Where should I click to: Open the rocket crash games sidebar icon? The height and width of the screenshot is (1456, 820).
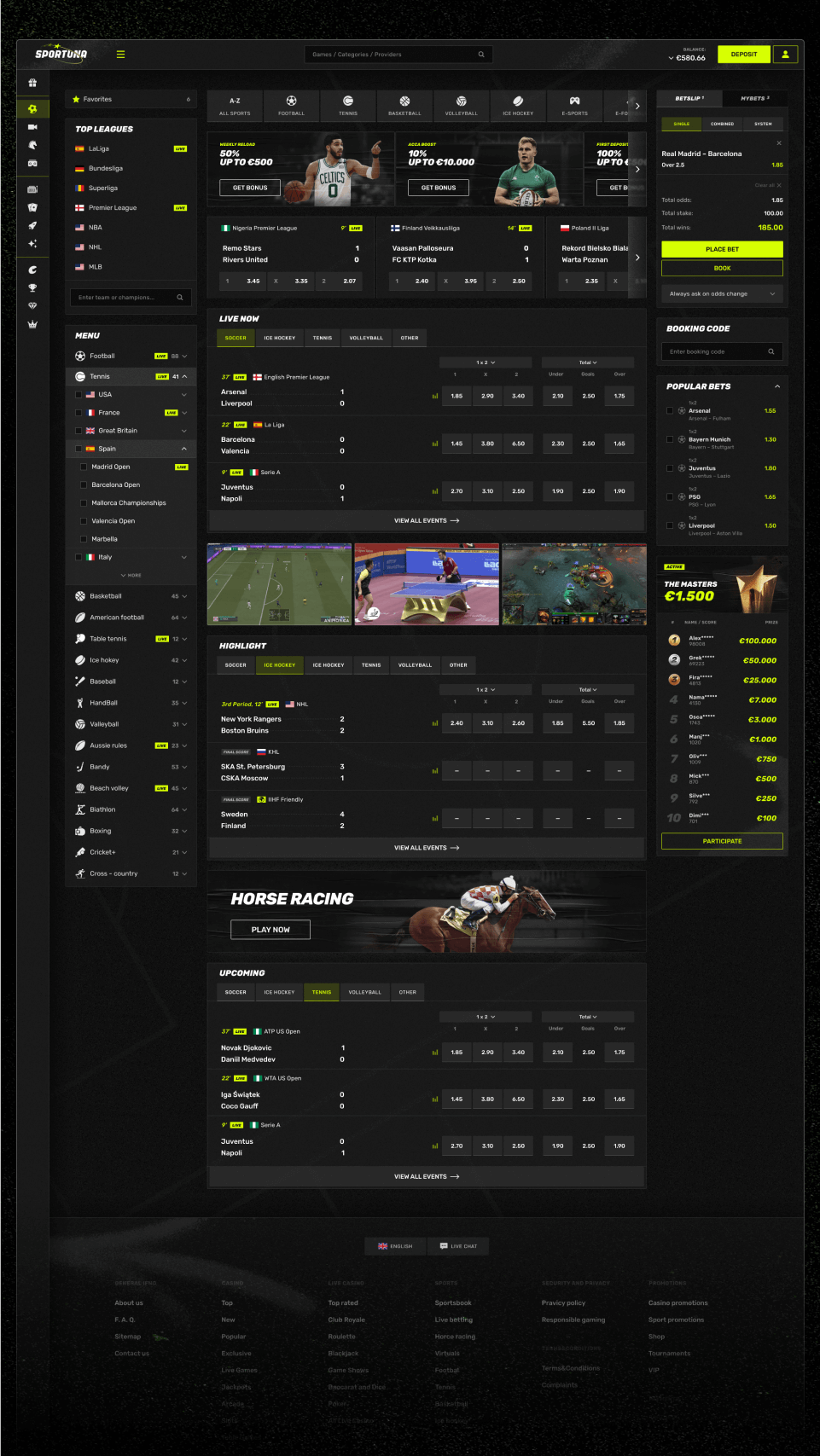point(32,226)
